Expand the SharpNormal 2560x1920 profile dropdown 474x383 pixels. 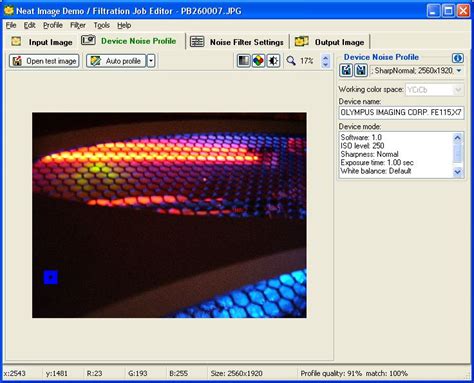click(x=459, y=71)
